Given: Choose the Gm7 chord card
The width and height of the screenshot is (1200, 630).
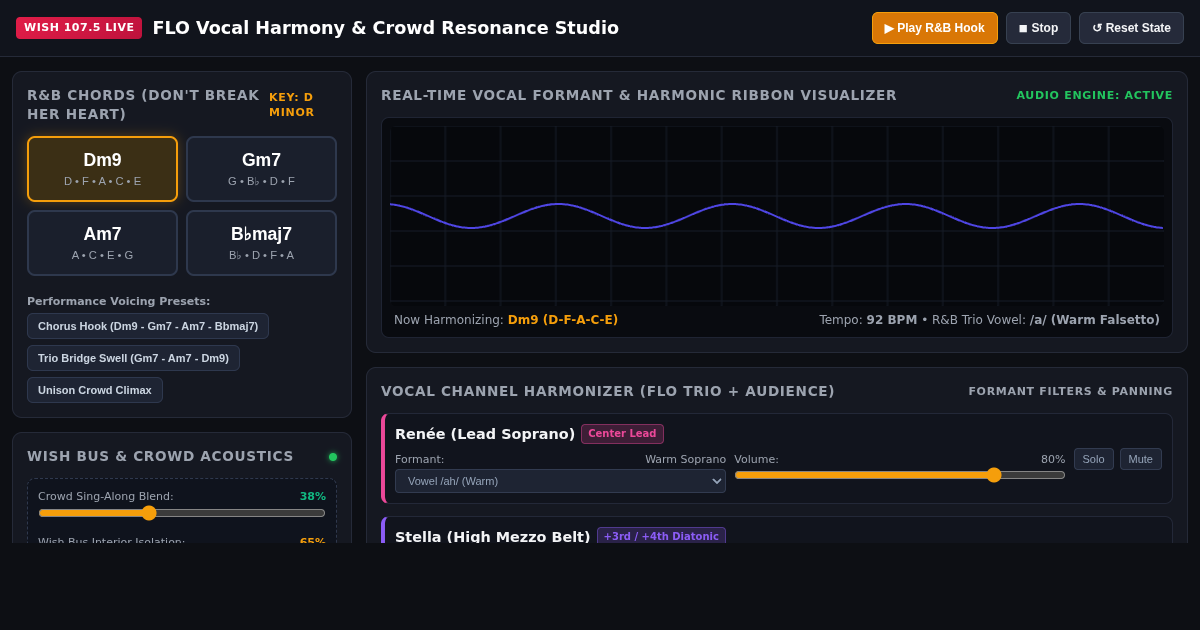Looking at the screenshot, I should [x=261, y=169].
